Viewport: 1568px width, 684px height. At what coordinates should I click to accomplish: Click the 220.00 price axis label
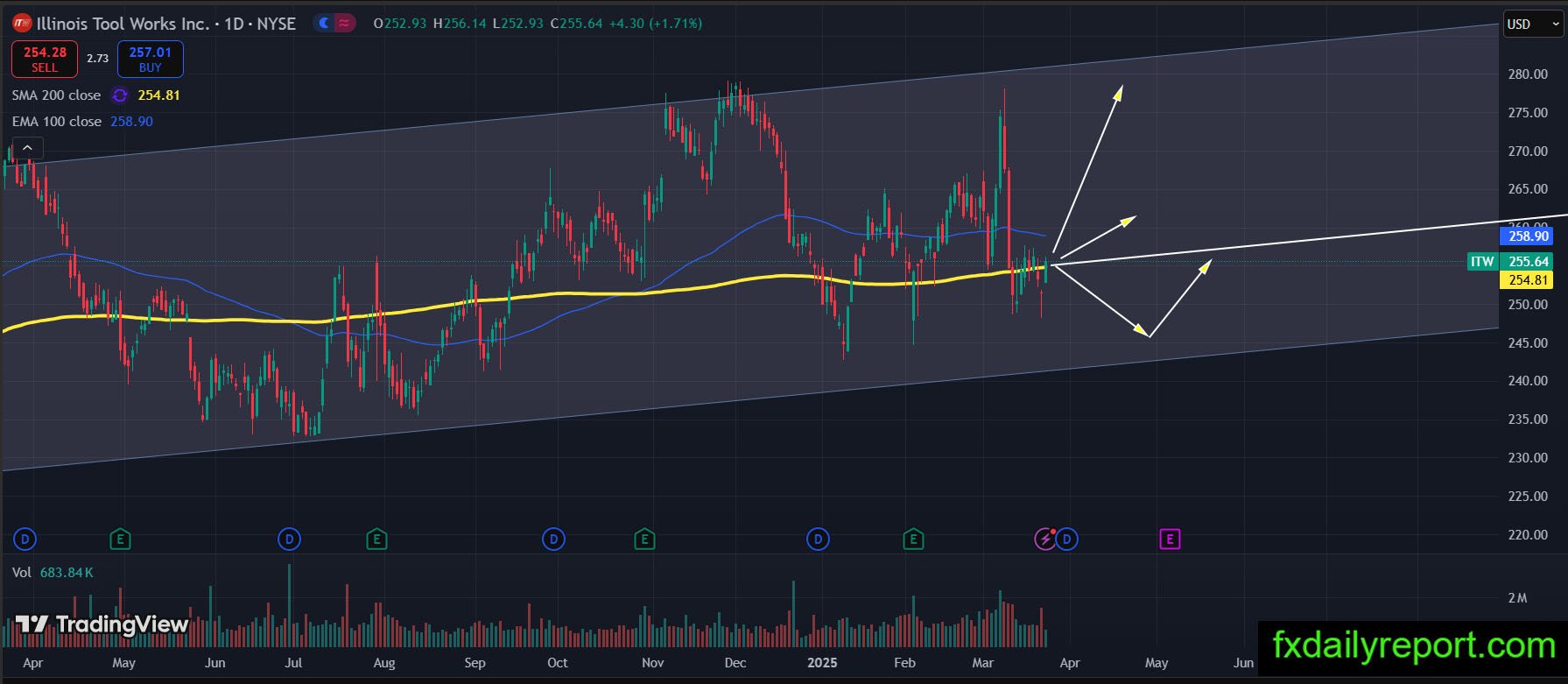(x=1528, y=535)
